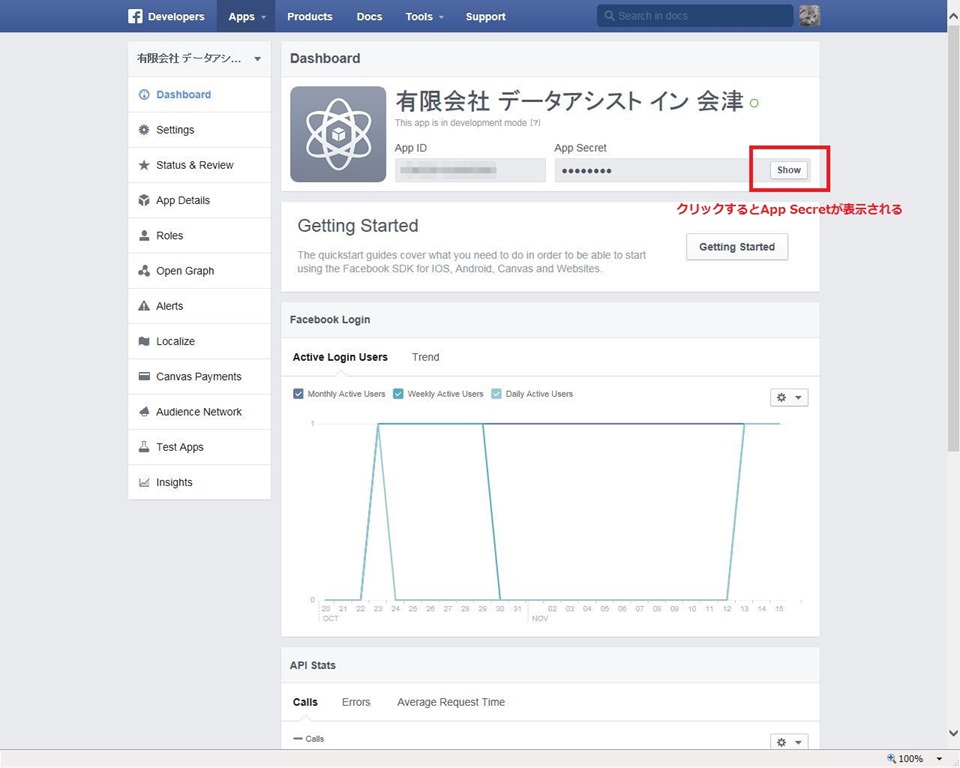Screen dimensions: 960x768
Task: Open the Localize page
Action: (200, 341)
